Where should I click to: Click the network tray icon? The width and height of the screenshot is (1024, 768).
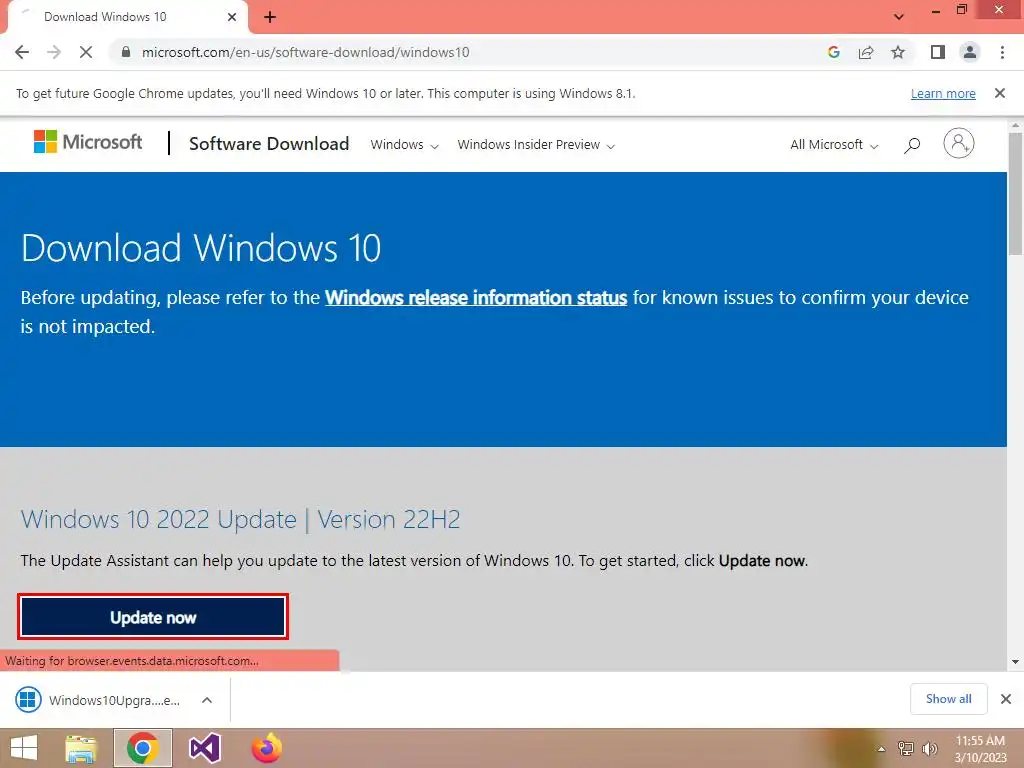tap(906, 749)
